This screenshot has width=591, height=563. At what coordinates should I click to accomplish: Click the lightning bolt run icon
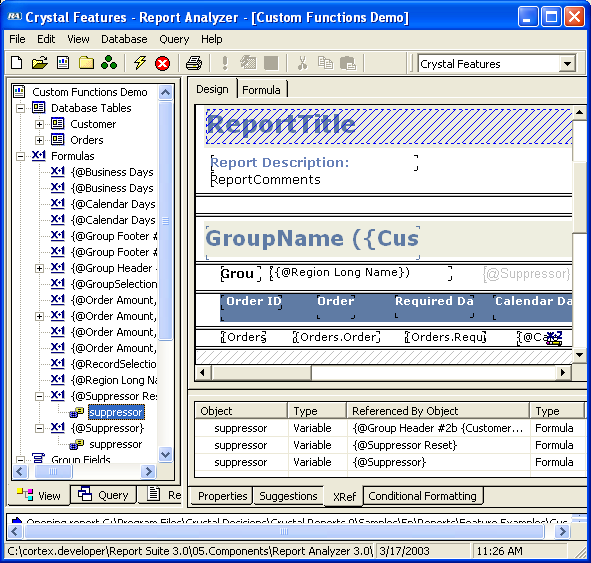tap(140, 63)
